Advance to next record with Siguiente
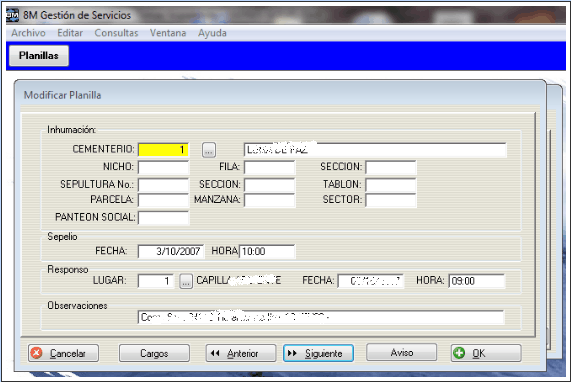Viewport: 571px width, 382px height. click(318, 353)
